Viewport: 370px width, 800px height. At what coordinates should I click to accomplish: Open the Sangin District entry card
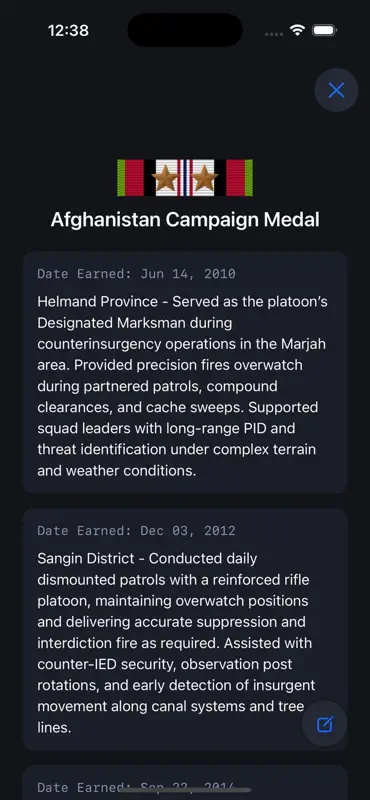click(185, 630)
